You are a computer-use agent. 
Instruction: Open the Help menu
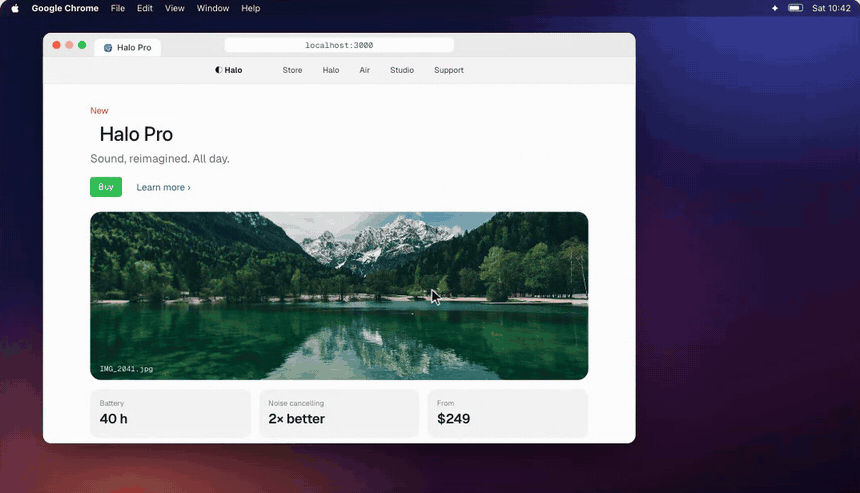click(x=251, y=8)
